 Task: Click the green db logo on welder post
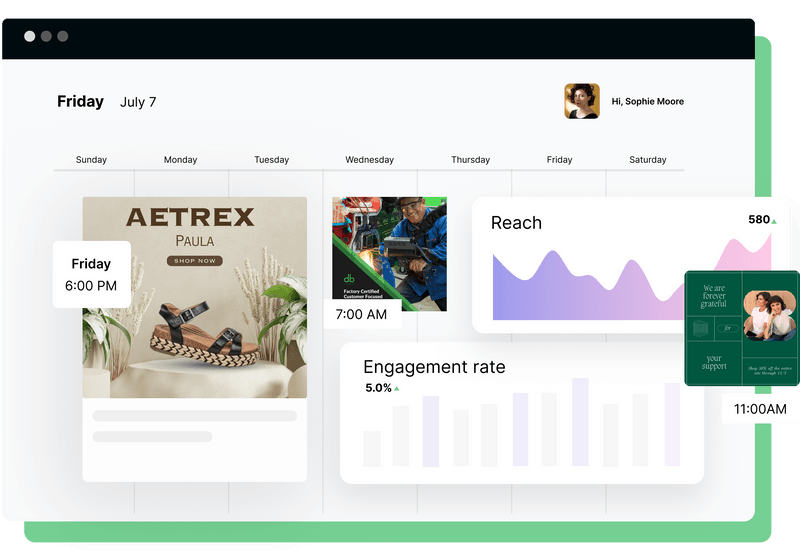[x=349, y=277]
